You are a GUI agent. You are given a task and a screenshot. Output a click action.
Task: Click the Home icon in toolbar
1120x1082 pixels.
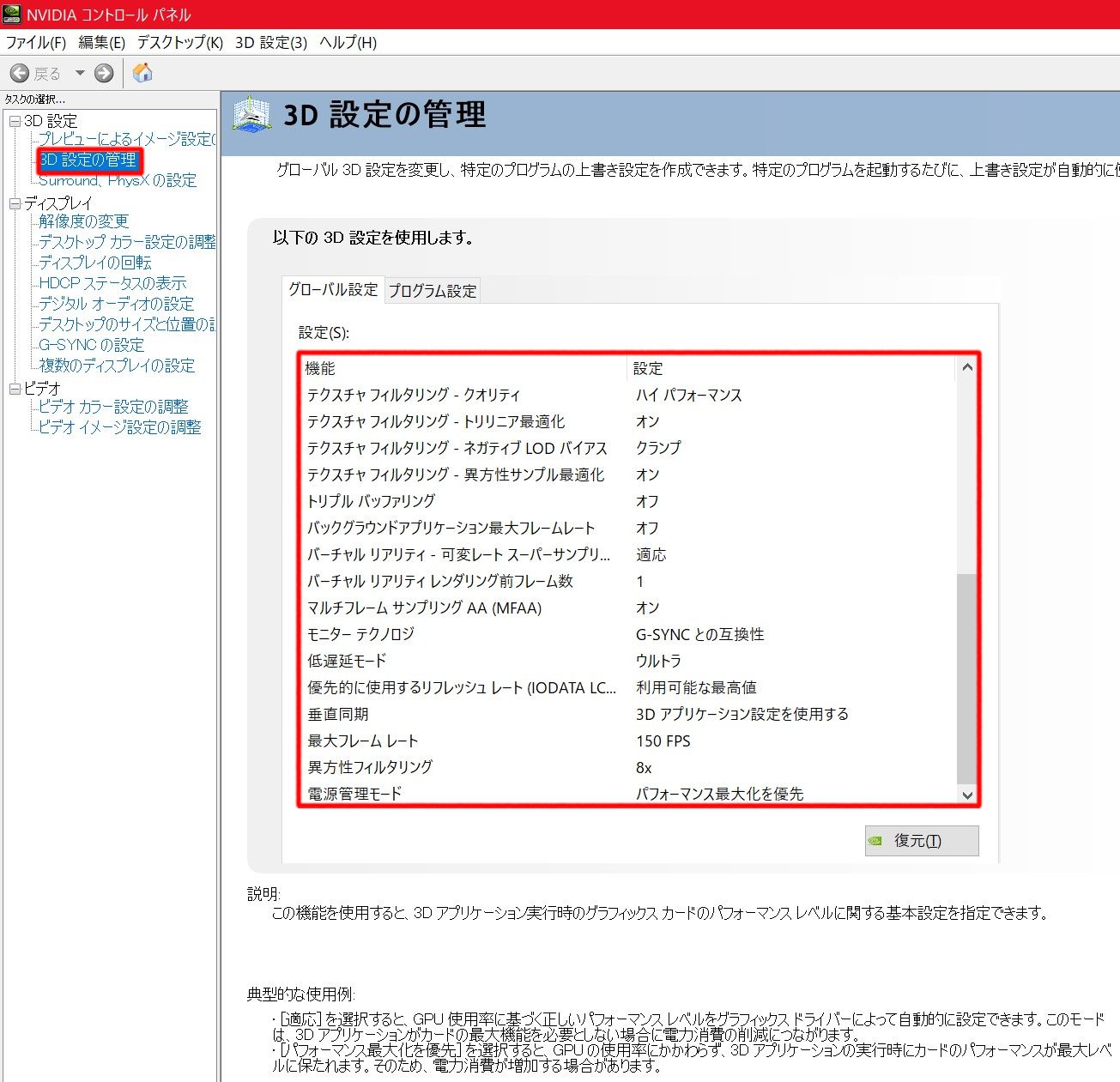click(142, 73)
